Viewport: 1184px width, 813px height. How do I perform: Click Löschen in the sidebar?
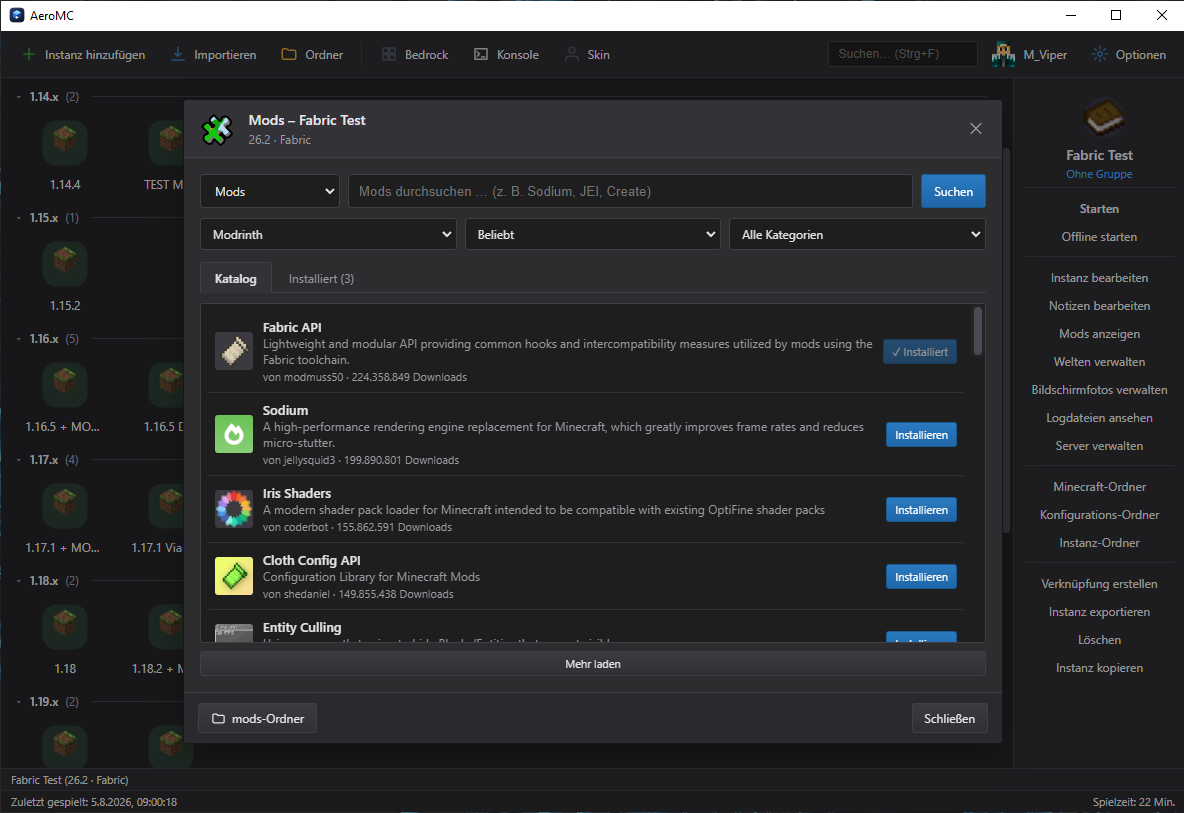[x=1099, y=640]
